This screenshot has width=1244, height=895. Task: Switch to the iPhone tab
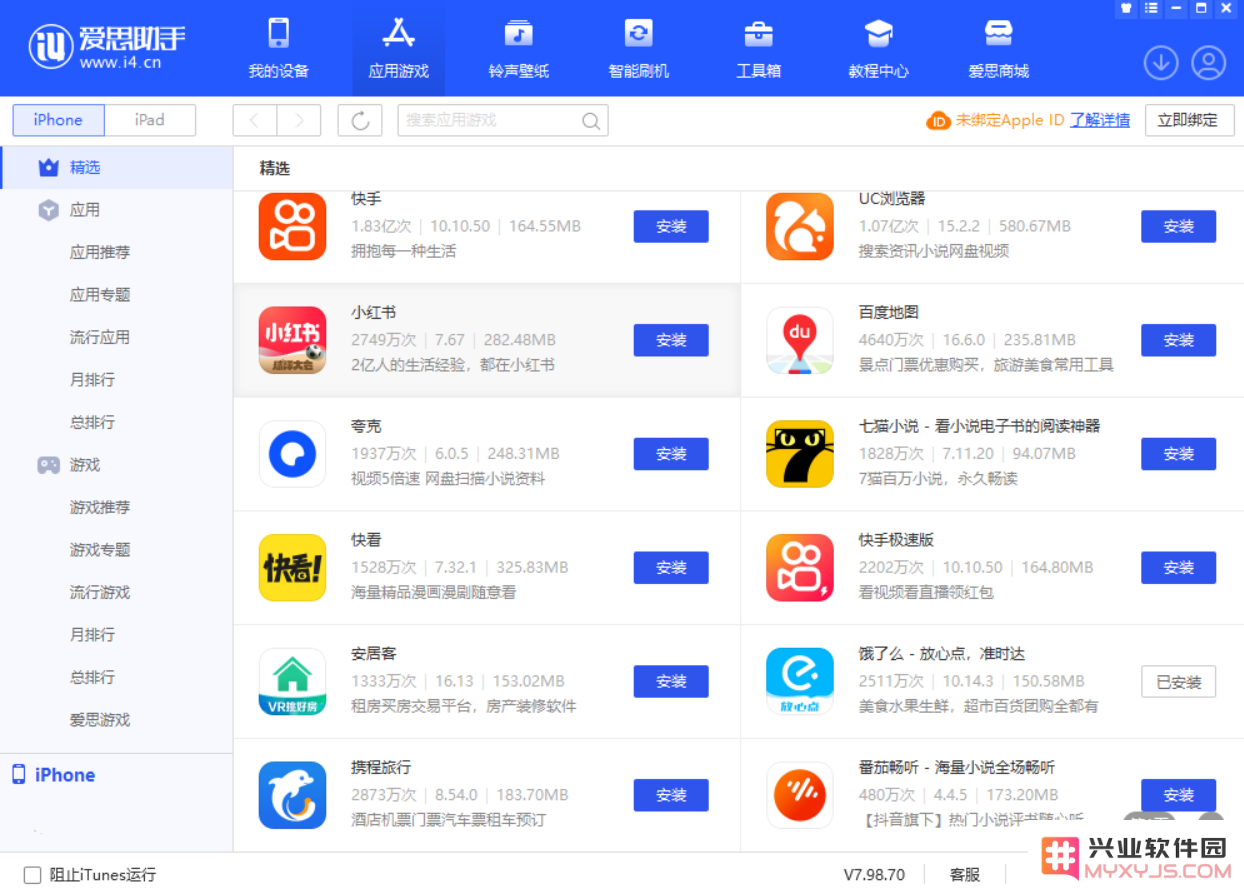(x=58, y=120)
